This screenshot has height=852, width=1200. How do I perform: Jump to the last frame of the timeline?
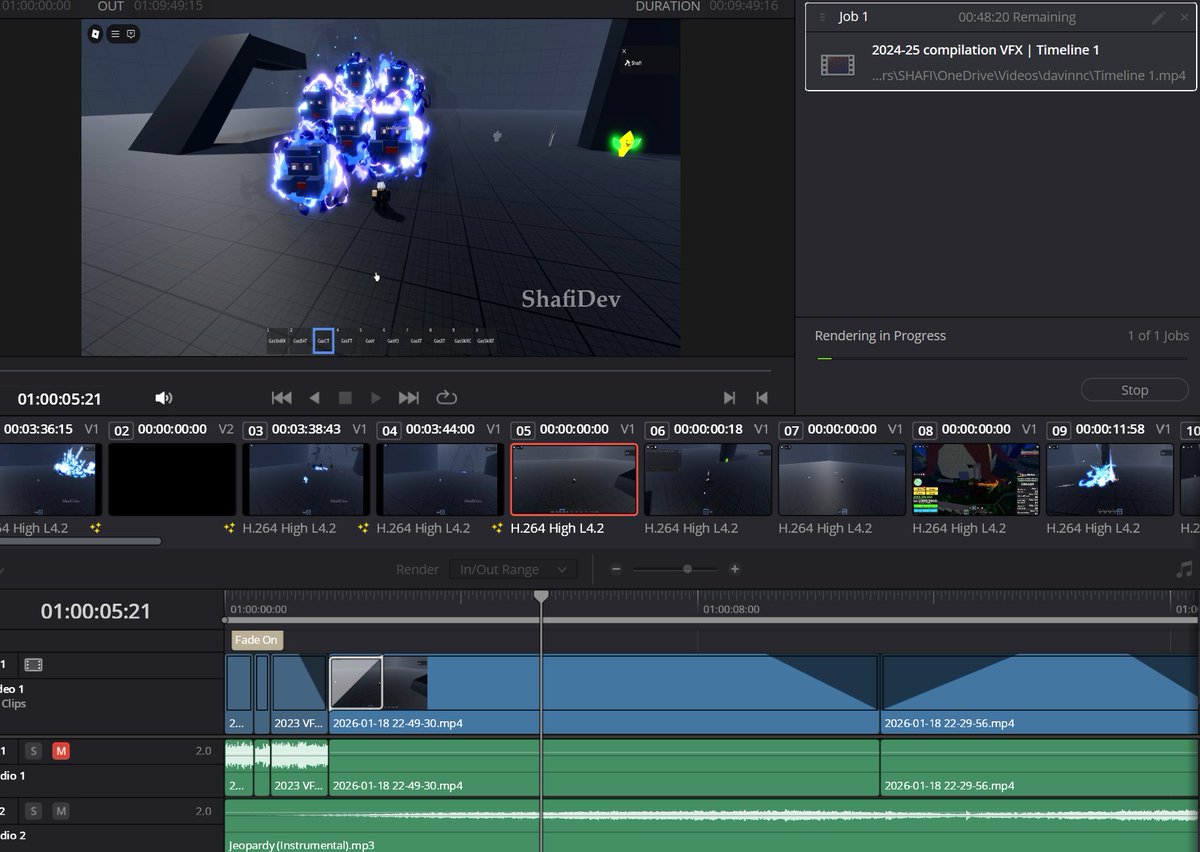pyautogui.click(x=408, y=398)
